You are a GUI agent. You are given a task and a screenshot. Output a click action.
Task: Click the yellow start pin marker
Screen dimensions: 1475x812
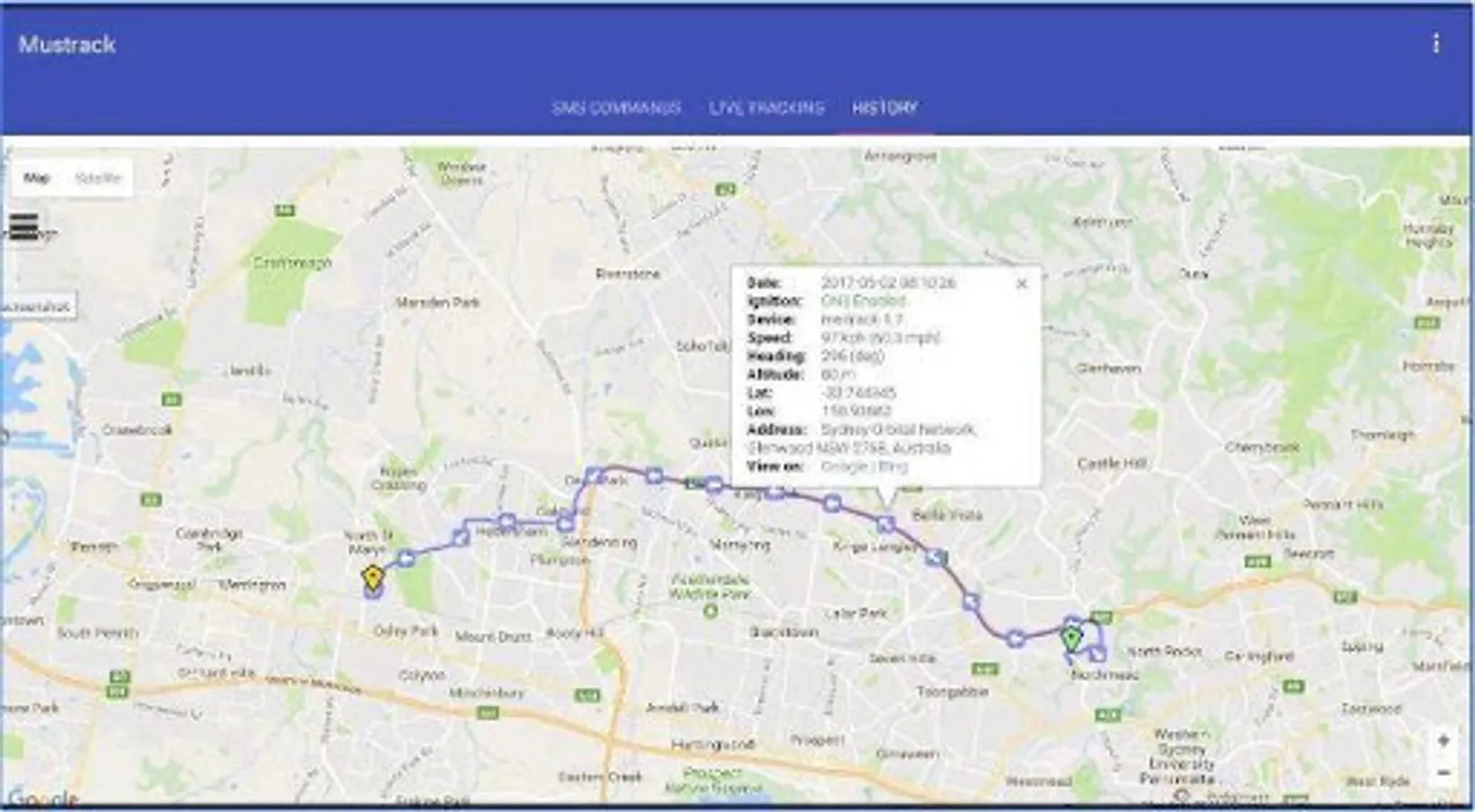click(x=372, y=578)
